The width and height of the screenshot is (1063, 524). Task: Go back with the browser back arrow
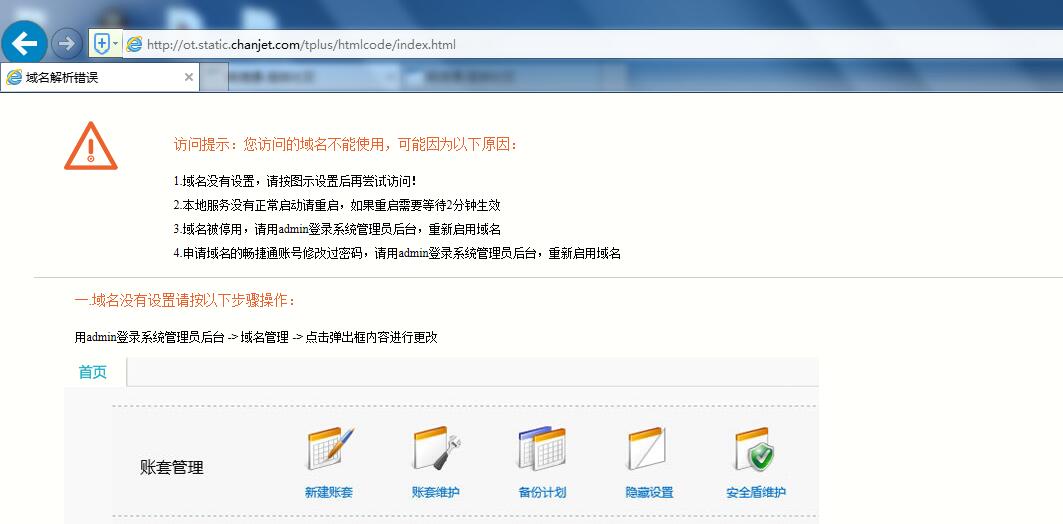click(24, 44)
